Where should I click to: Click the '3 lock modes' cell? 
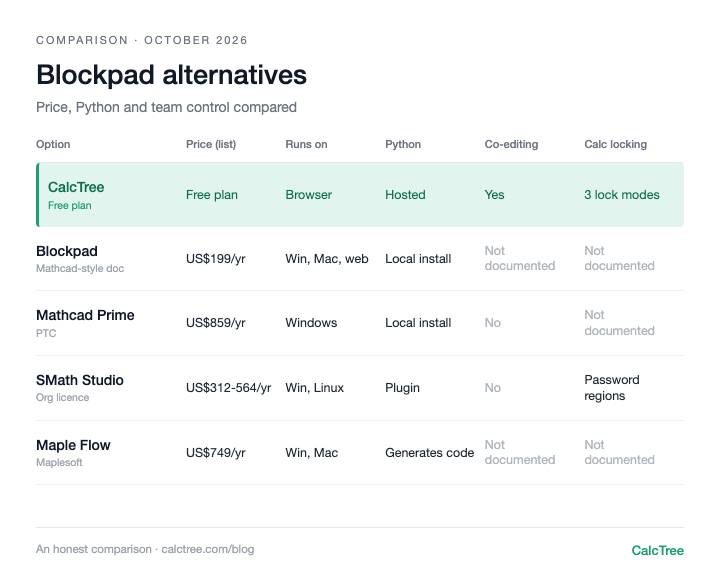tap(622, 195)
